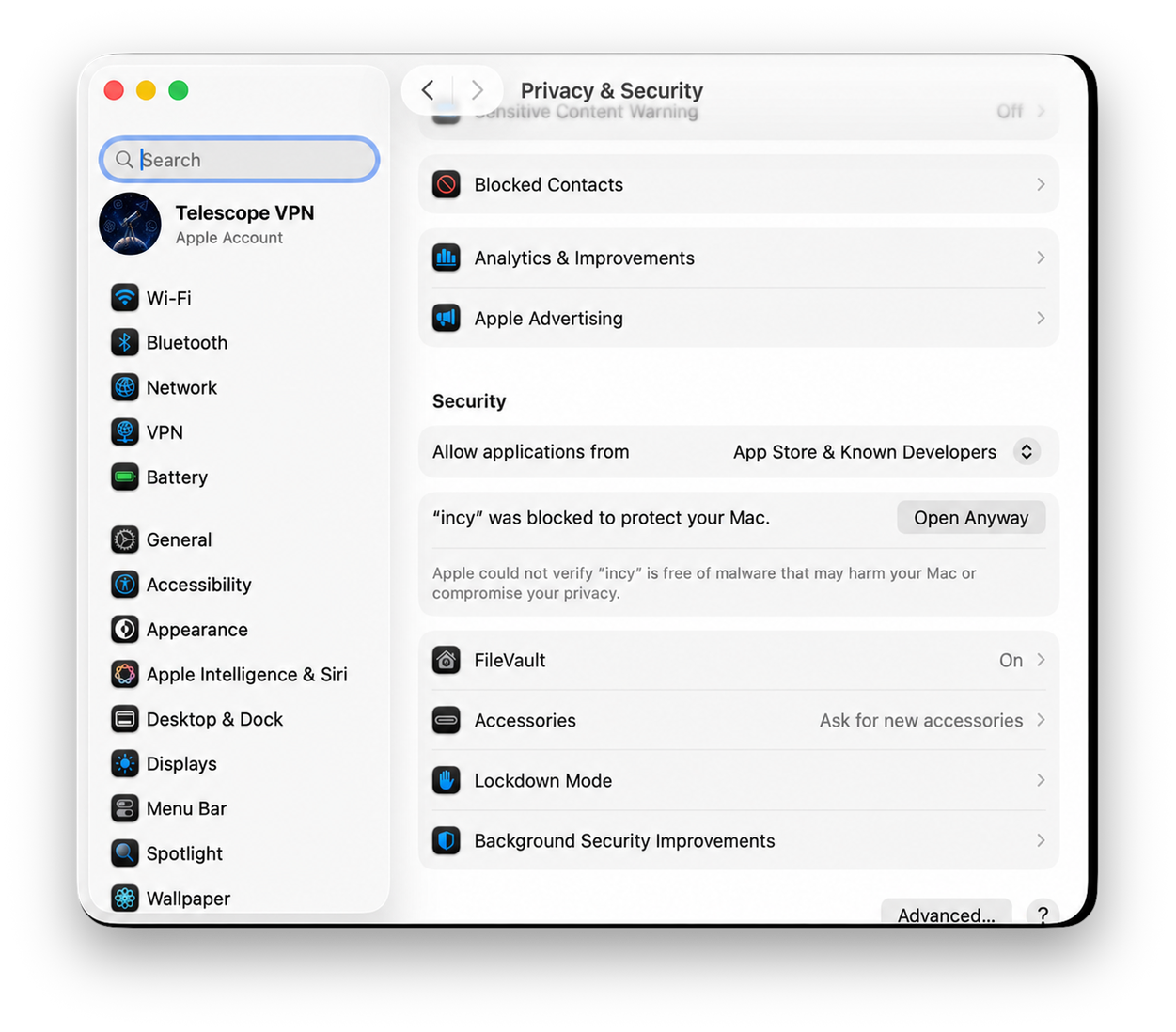Select Wi-Fi label in sidebar
The height and width of the screenshot is (1032, 1176).
(169, 298)
